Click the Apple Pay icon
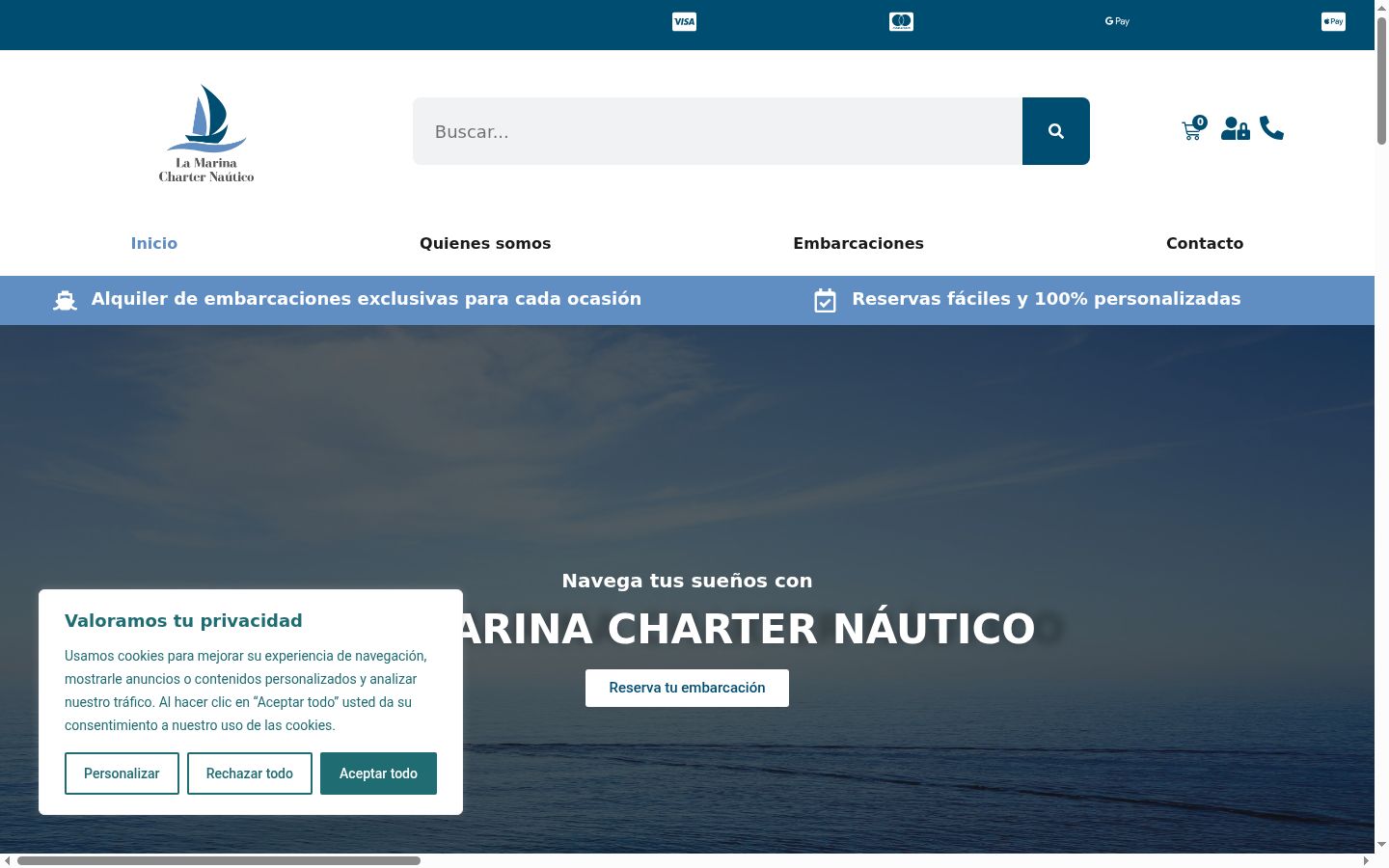This screenshot has width=1389, height=868. [1333, 21]
